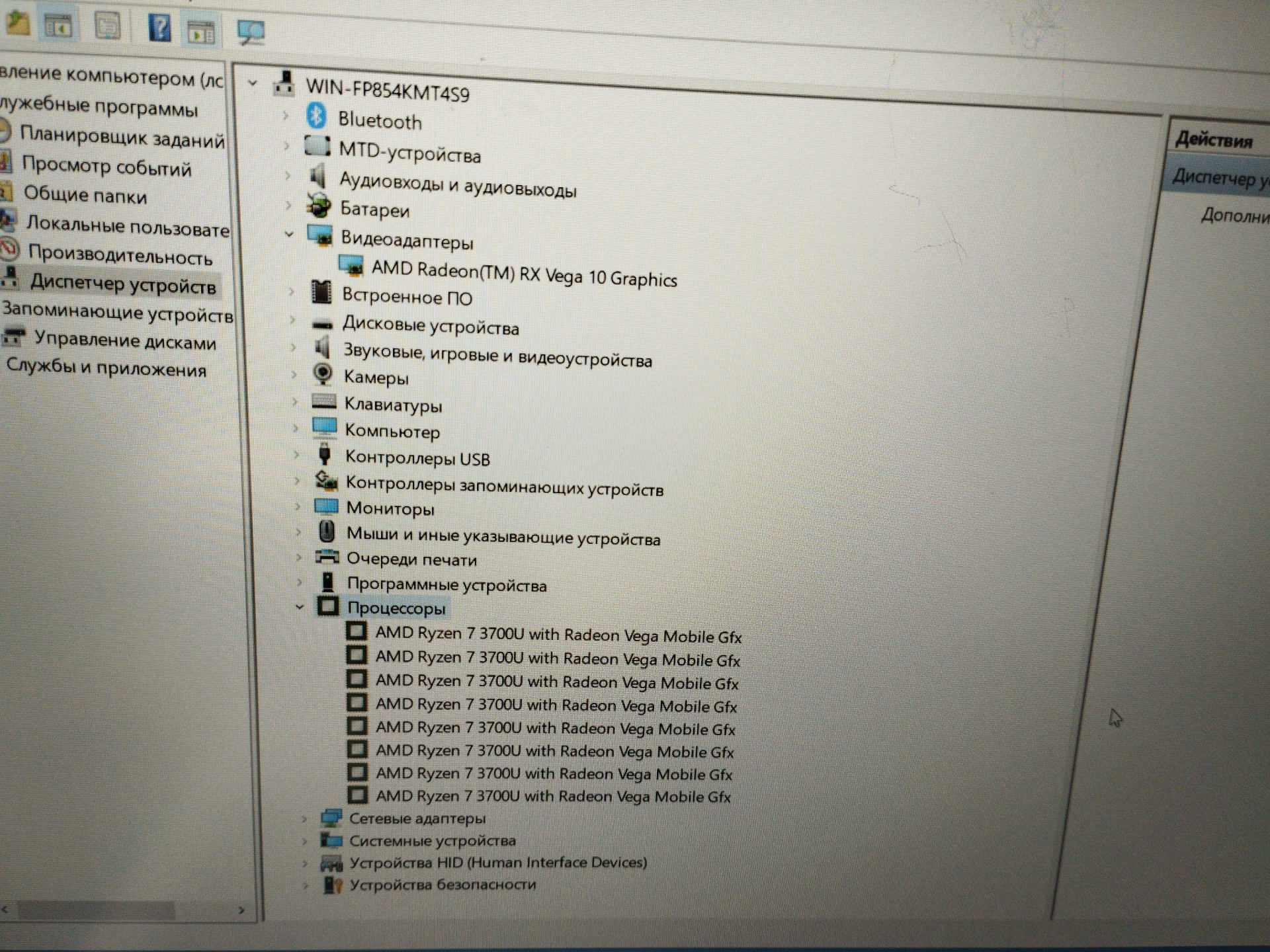Select first AMD Ryzen 7 3700U processor entry
The image size is (1270, 952).
click(558, 634)
